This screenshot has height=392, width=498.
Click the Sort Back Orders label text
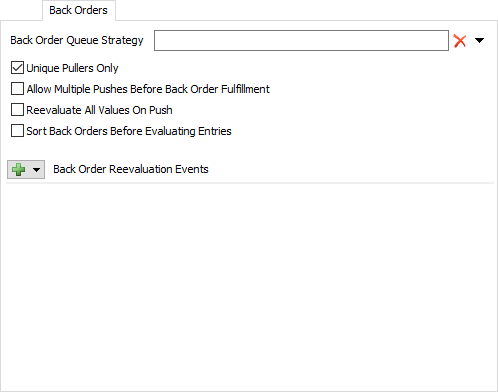(129, 131)
